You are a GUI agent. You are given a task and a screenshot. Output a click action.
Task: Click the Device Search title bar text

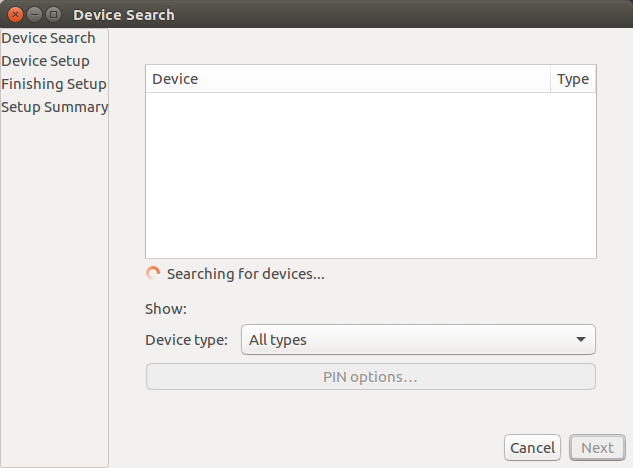tap(124, 15)
